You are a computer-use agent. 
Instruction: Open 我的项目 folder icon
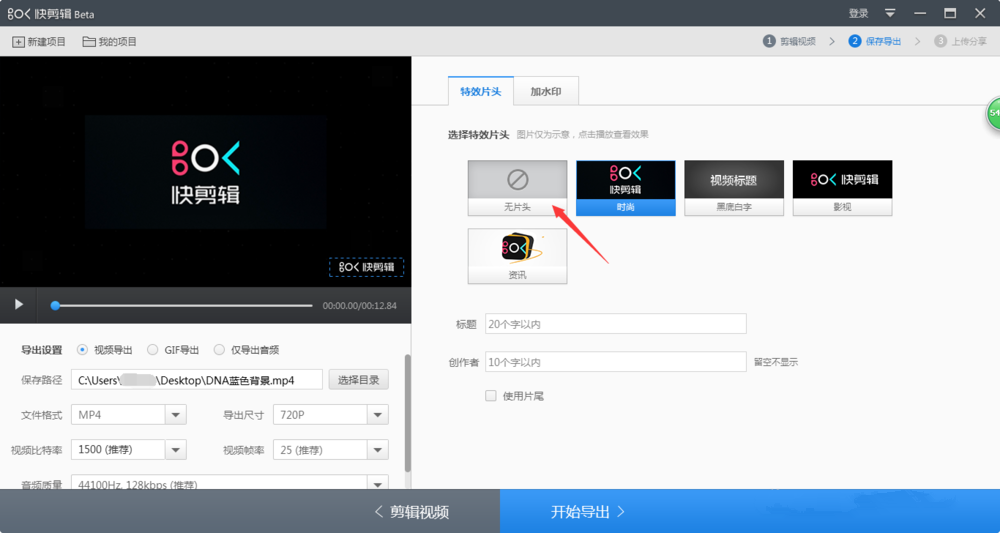click(89, 42)
